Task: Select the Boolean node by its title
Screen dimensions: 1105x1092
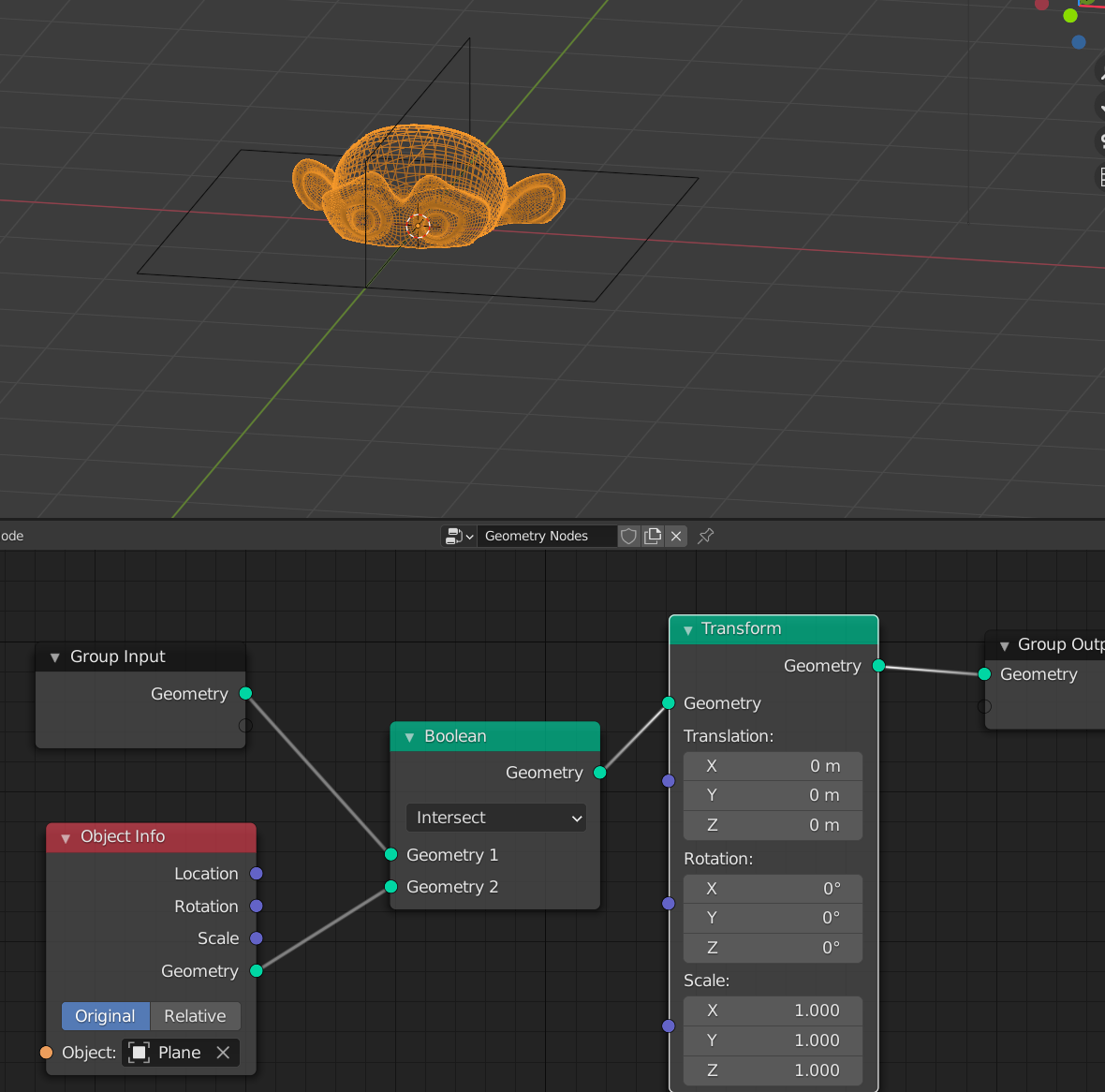Action: 455,736
